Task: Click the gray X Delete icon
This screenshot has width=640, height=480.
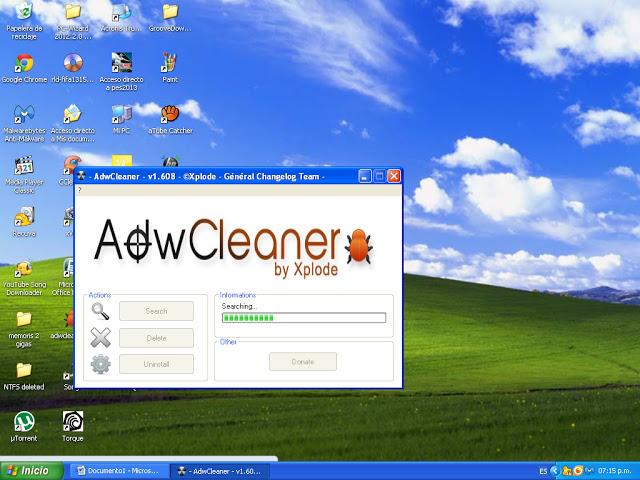Action: pos(100,338)
